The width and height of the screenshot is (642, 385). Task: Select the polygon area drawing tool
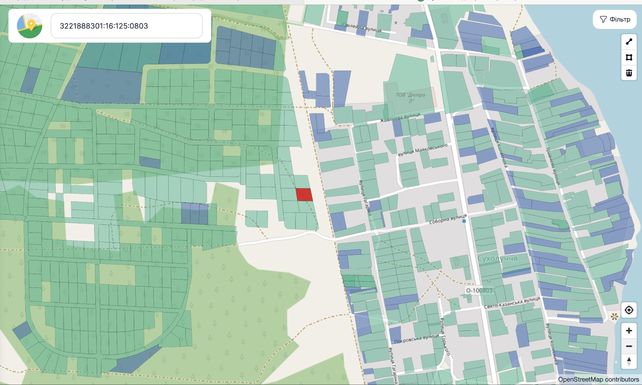pos(629,57)
